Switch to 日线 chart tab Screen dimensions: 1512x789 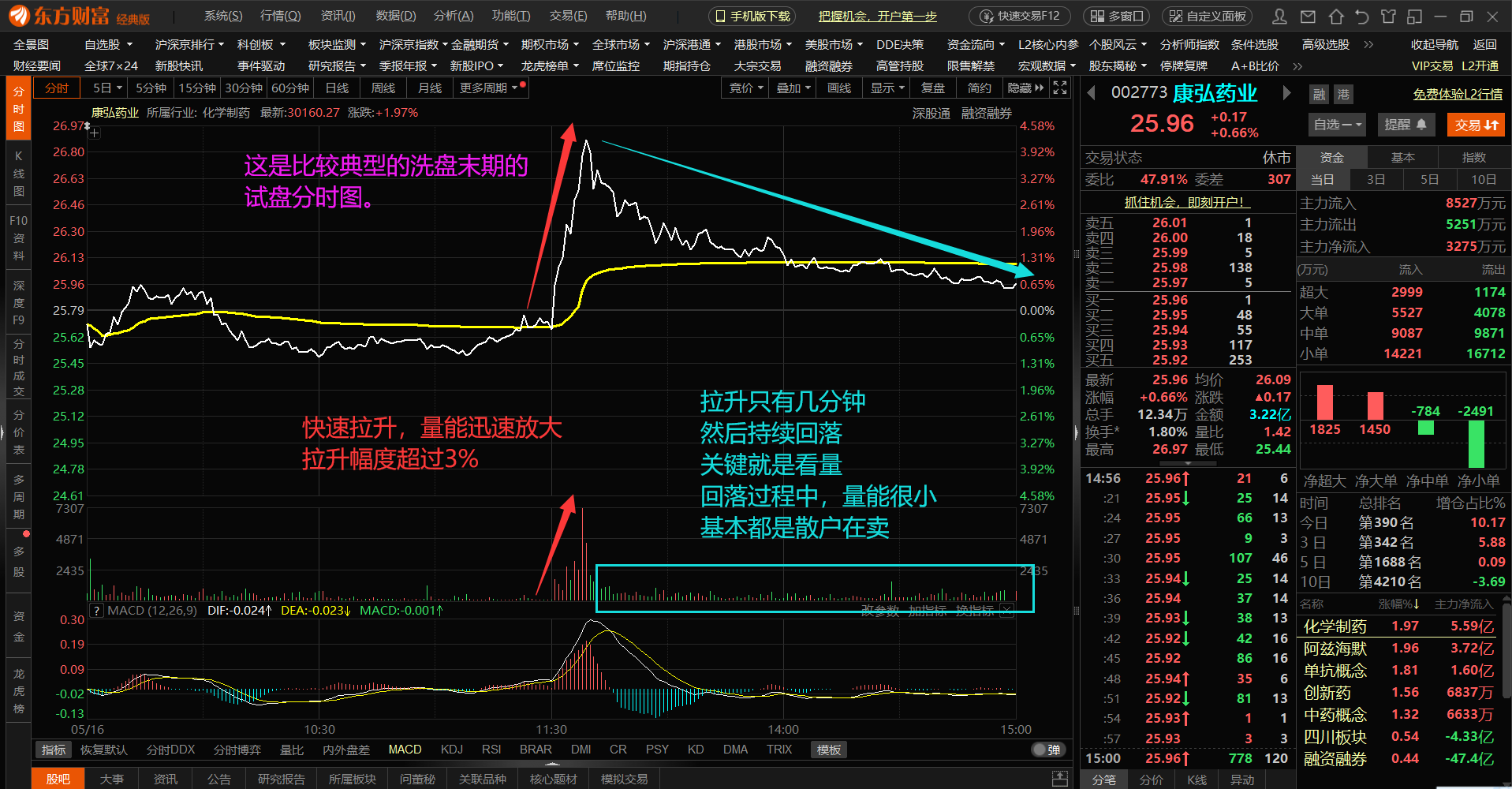pos(337,88)
